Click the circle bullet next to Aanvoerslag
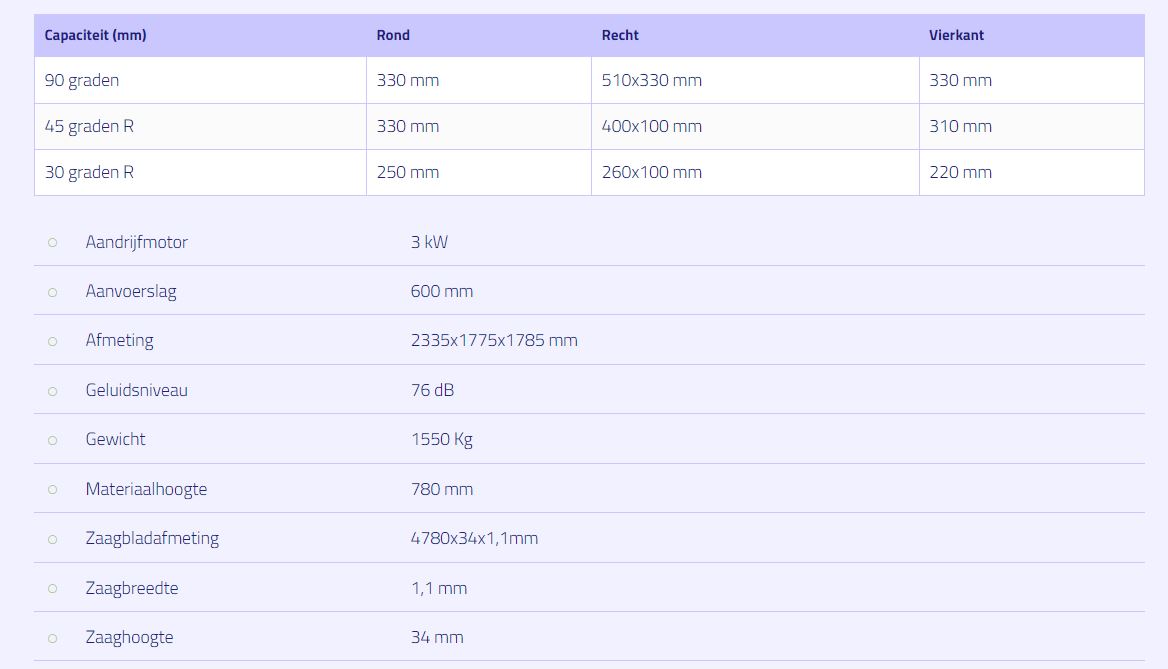 click(x=53, y=292)
